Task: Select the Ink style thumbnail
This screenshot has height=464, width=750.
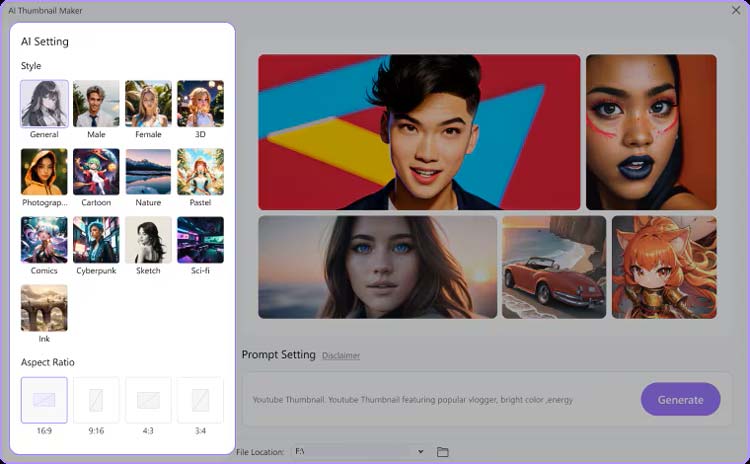Action: pyautogui.click(x=44, y=308)
